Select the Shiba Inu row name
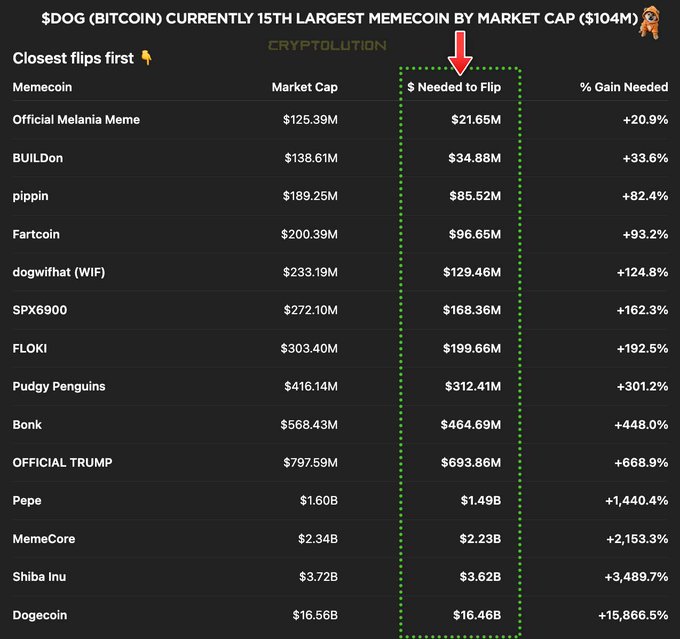680x639 pixels. pyautogui.click(x=39, y=577)
